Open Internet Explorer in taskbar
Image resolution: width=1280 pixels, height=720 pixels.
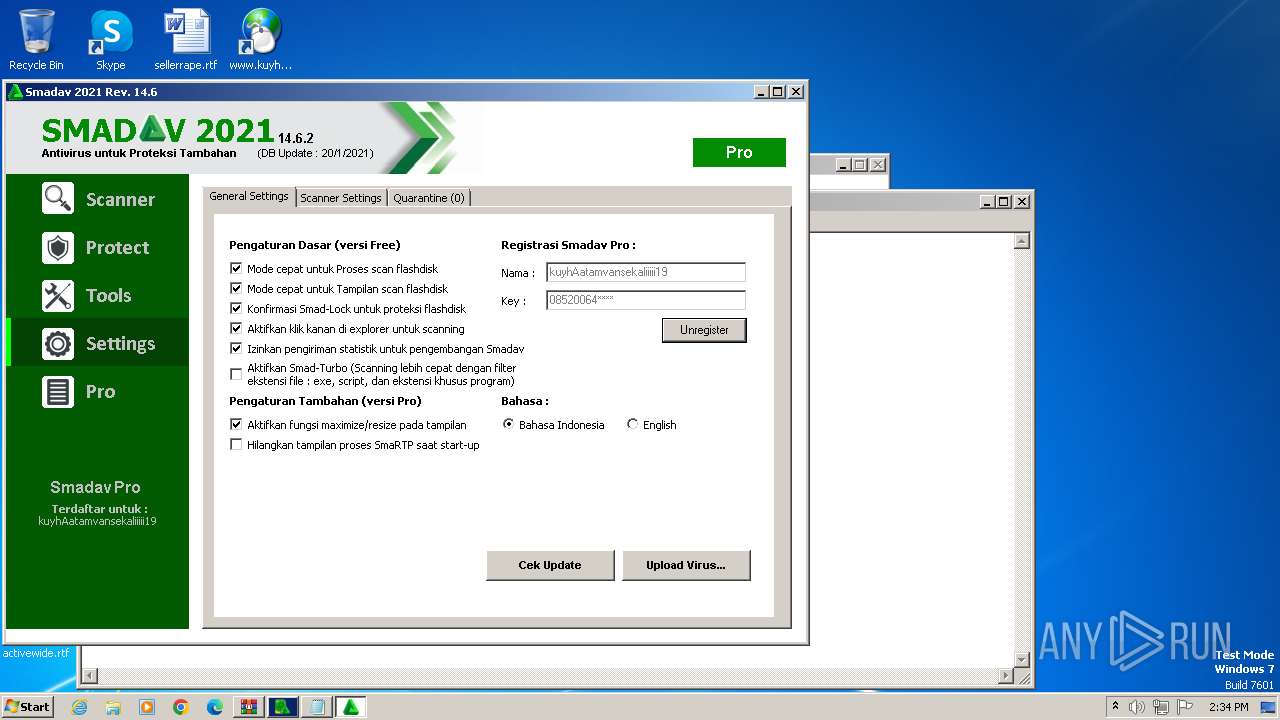pos(80,707)
